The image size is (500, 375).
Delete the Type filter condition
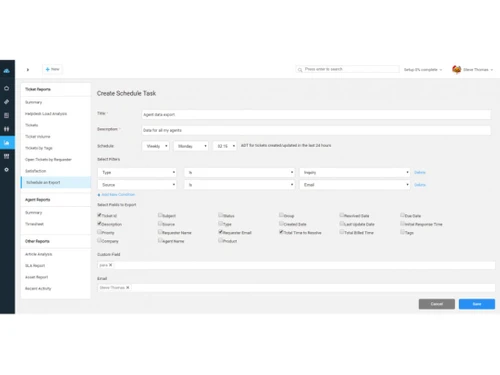click(420, 172)
